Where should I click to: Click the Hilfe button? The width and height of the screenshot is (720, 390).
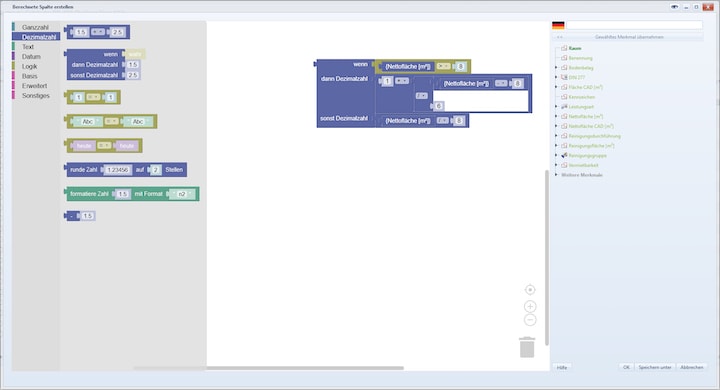coord(562,367)
